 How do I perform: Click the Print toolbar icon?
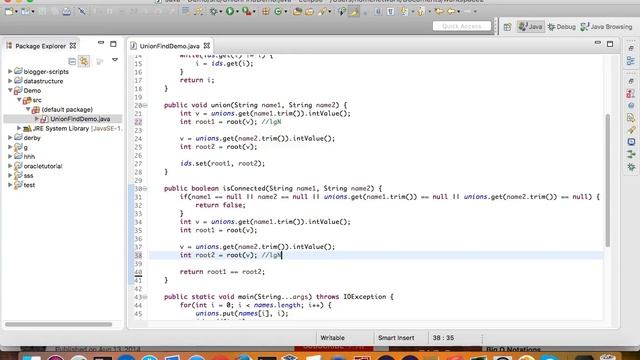pyautogui.click(x=67, y=12)
